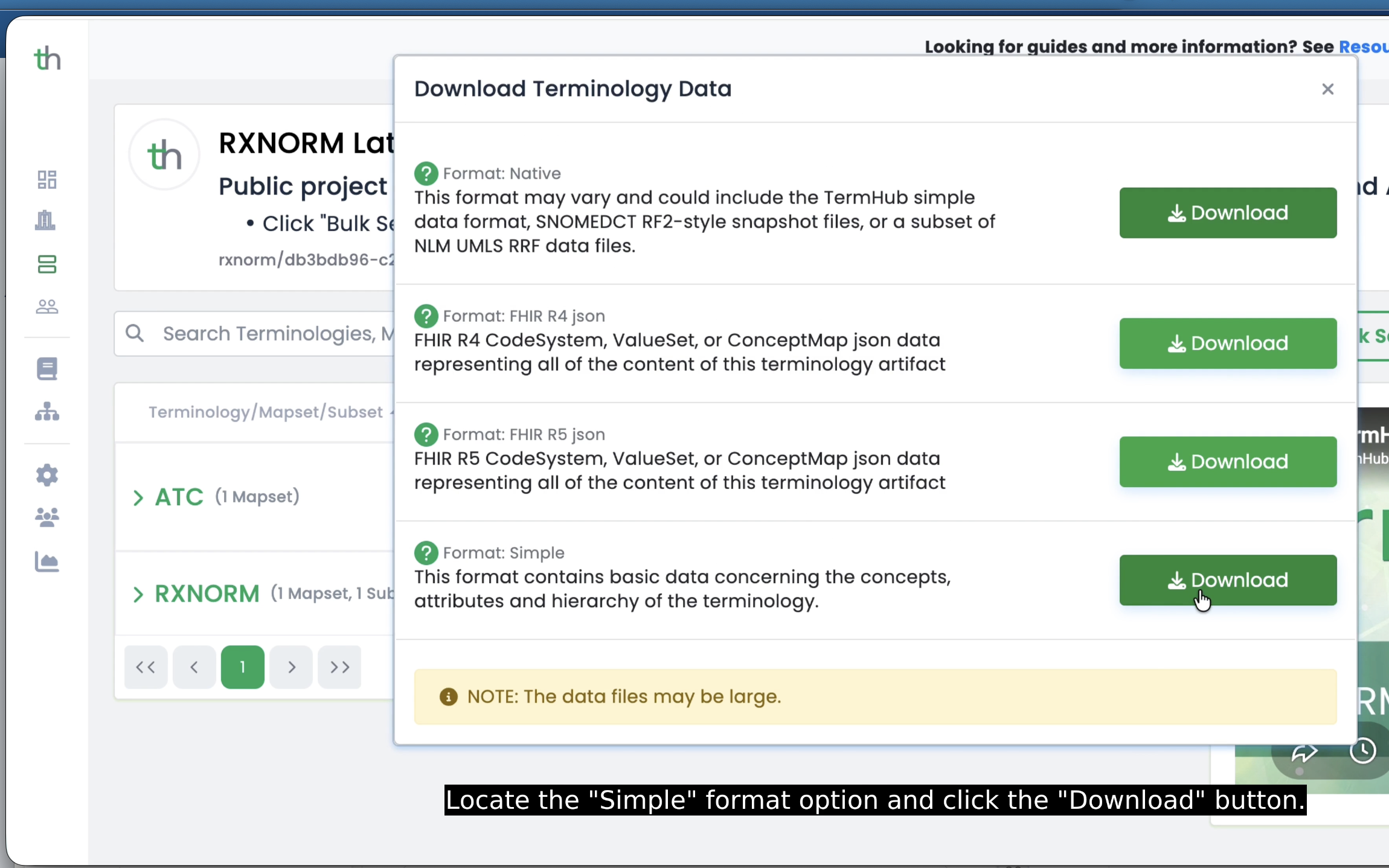Screen dimensions: 1389x868
Task: Click the TermHub logo in the sidebar
Action: point(48,59)
